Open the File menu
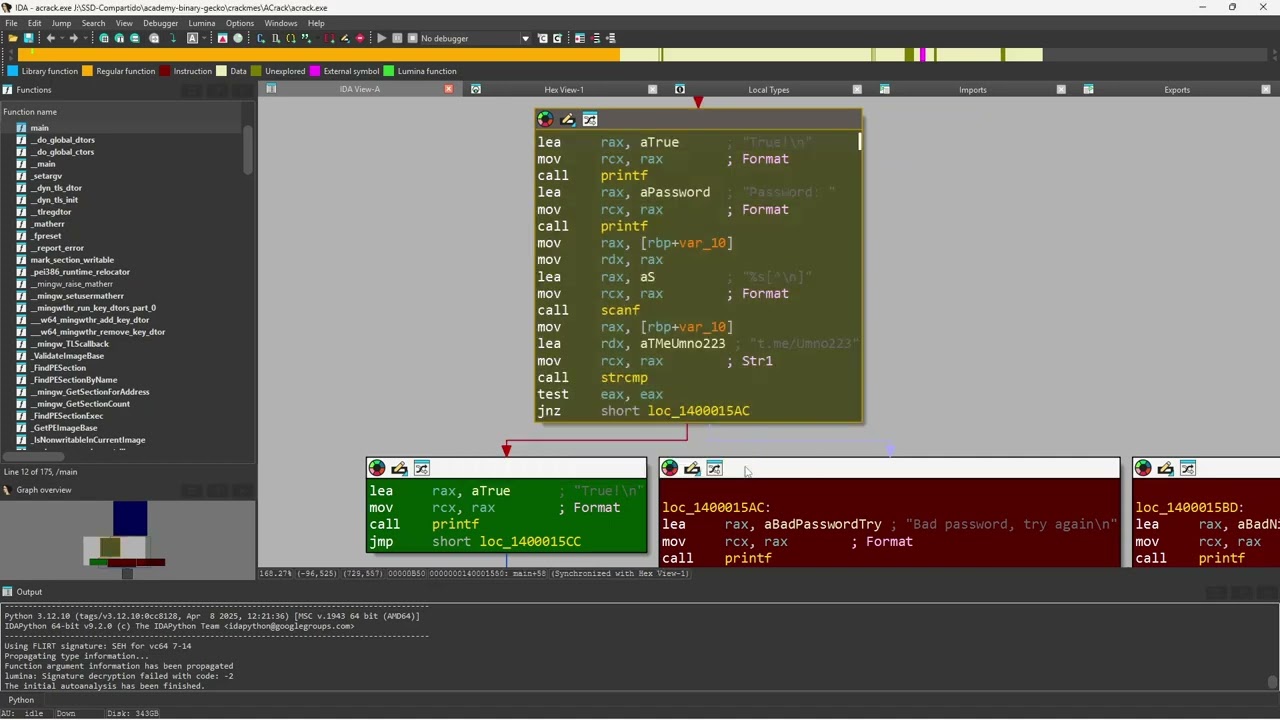Screen dimensions: 1280x720 tap(11, 23)
